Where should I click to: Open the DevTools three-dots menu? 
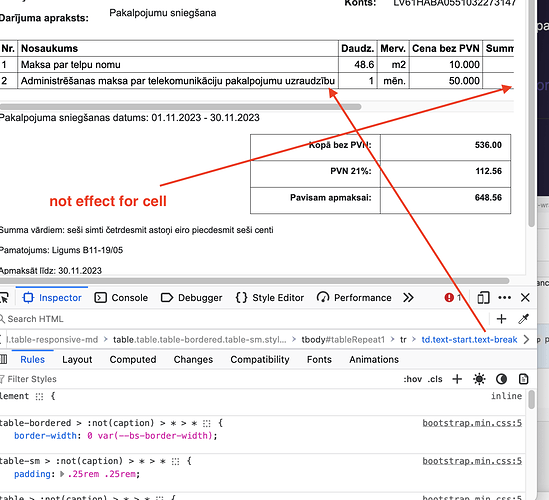pyautogui.click(x=504, y=298)
